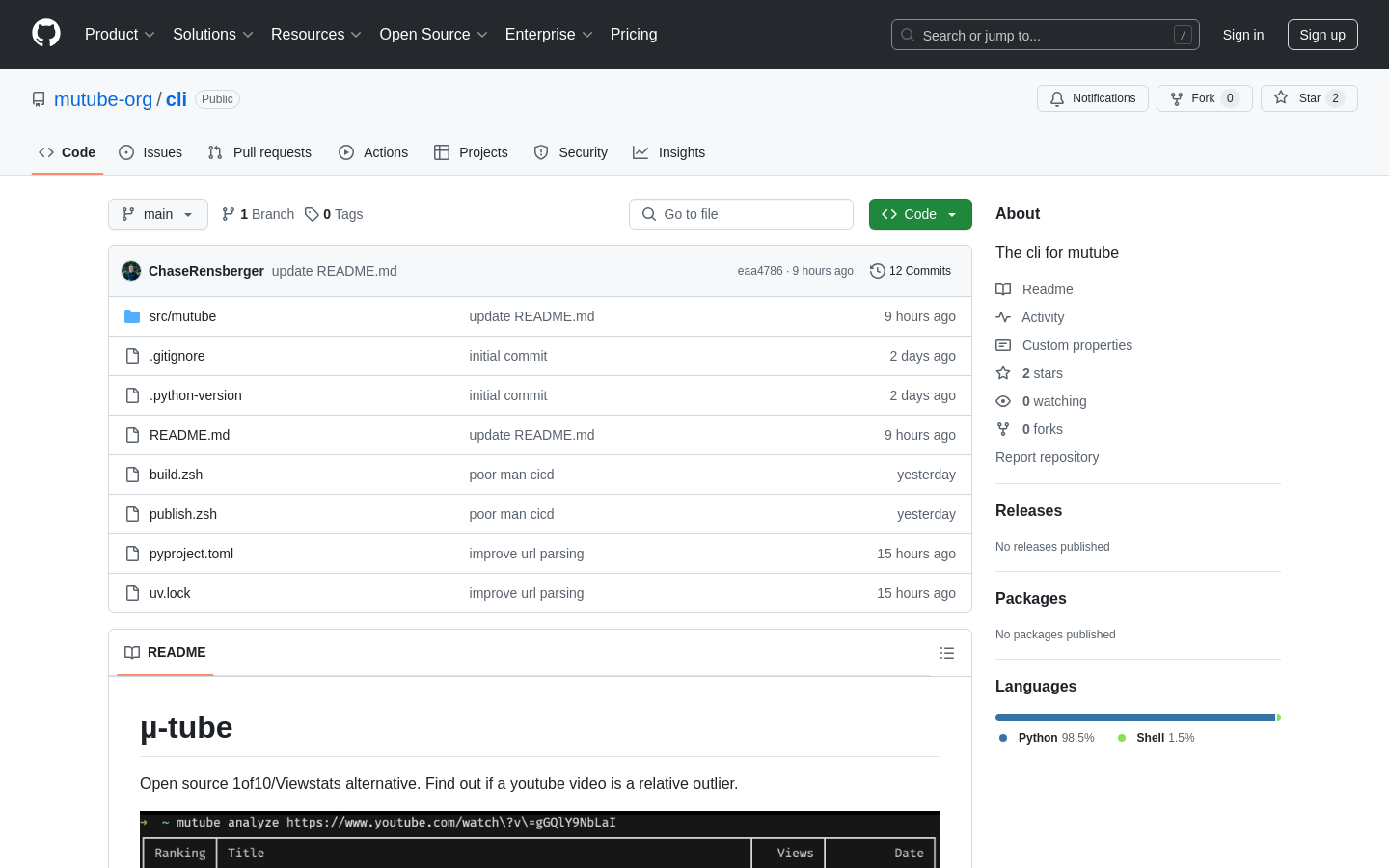Image resolution: width=1389 pixels, height=868 pixels.
Task: Click the Shell green color dot
Action: point(1122,738)
